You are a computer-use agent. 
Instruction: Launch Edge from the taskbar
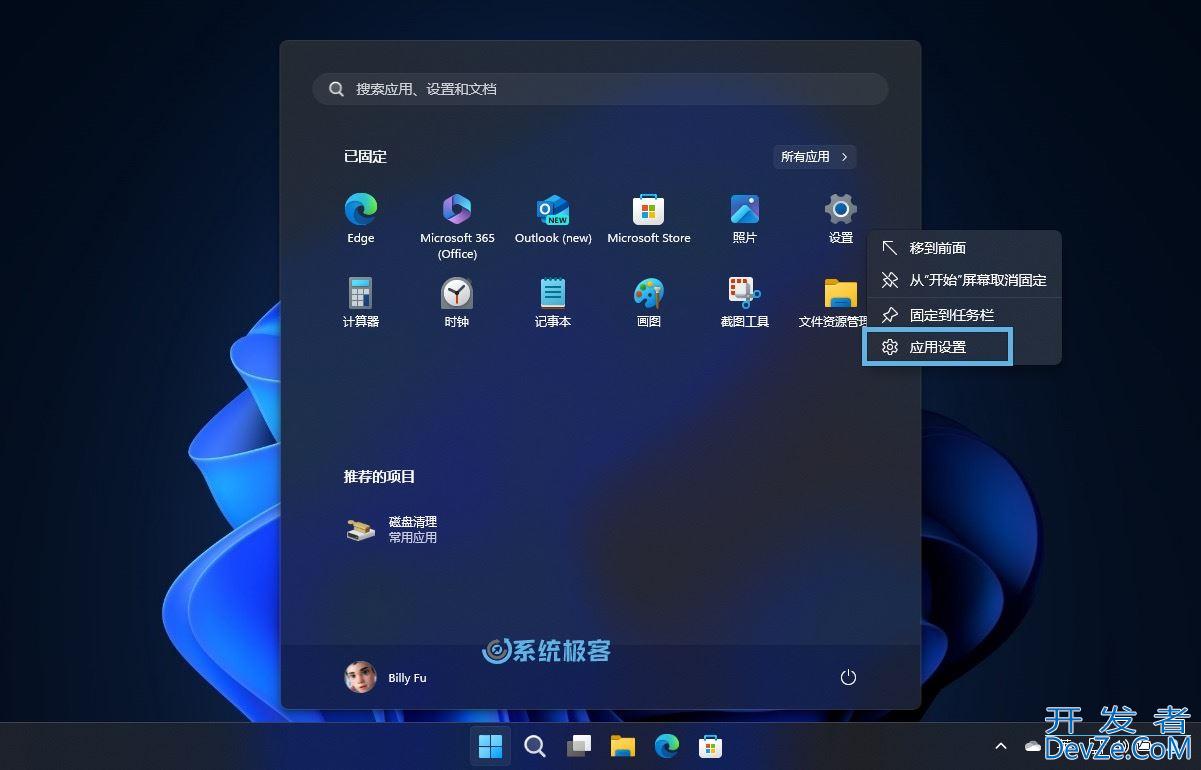[667, 746]
